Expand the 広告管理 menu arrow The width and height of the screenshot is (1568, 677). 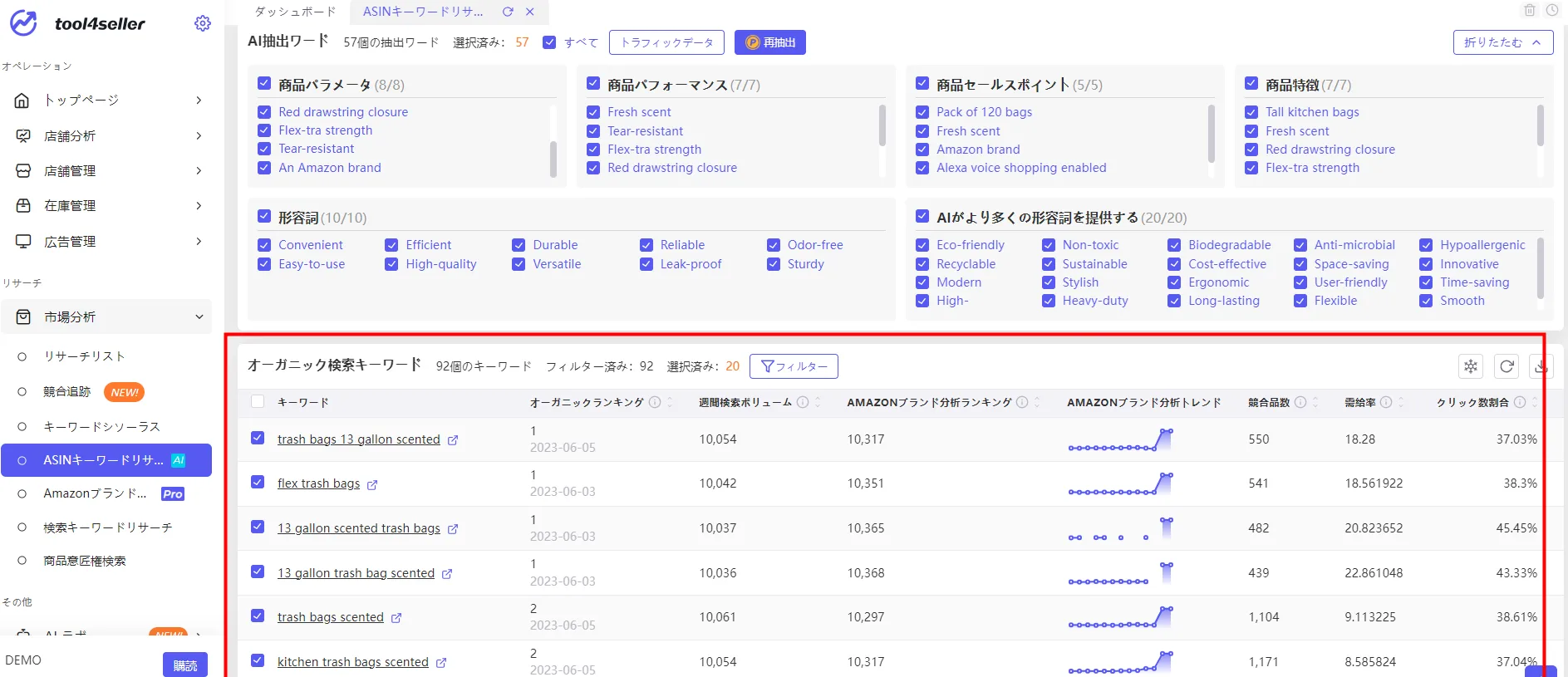tap(199, 241)
